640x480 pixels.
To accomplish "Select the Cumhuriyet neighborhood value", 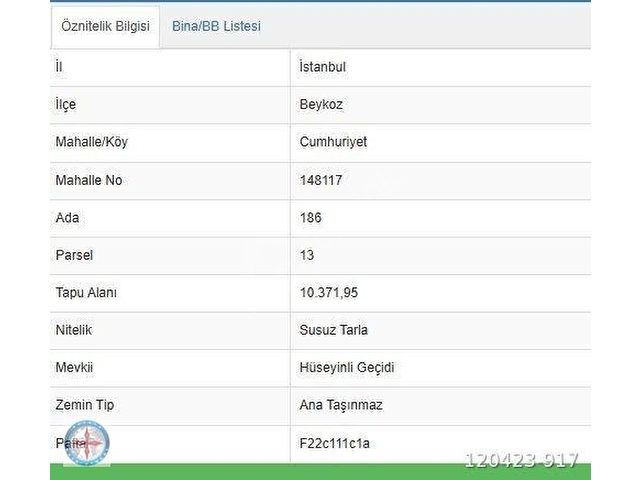I will coord(333,142).
